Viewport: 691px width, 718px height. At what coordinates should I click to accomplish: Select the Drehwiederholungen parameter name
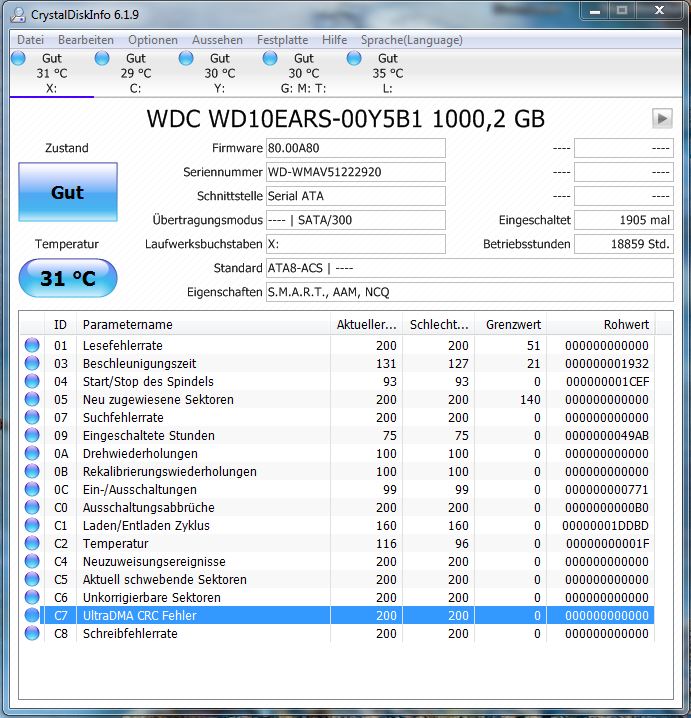[140, 453]
